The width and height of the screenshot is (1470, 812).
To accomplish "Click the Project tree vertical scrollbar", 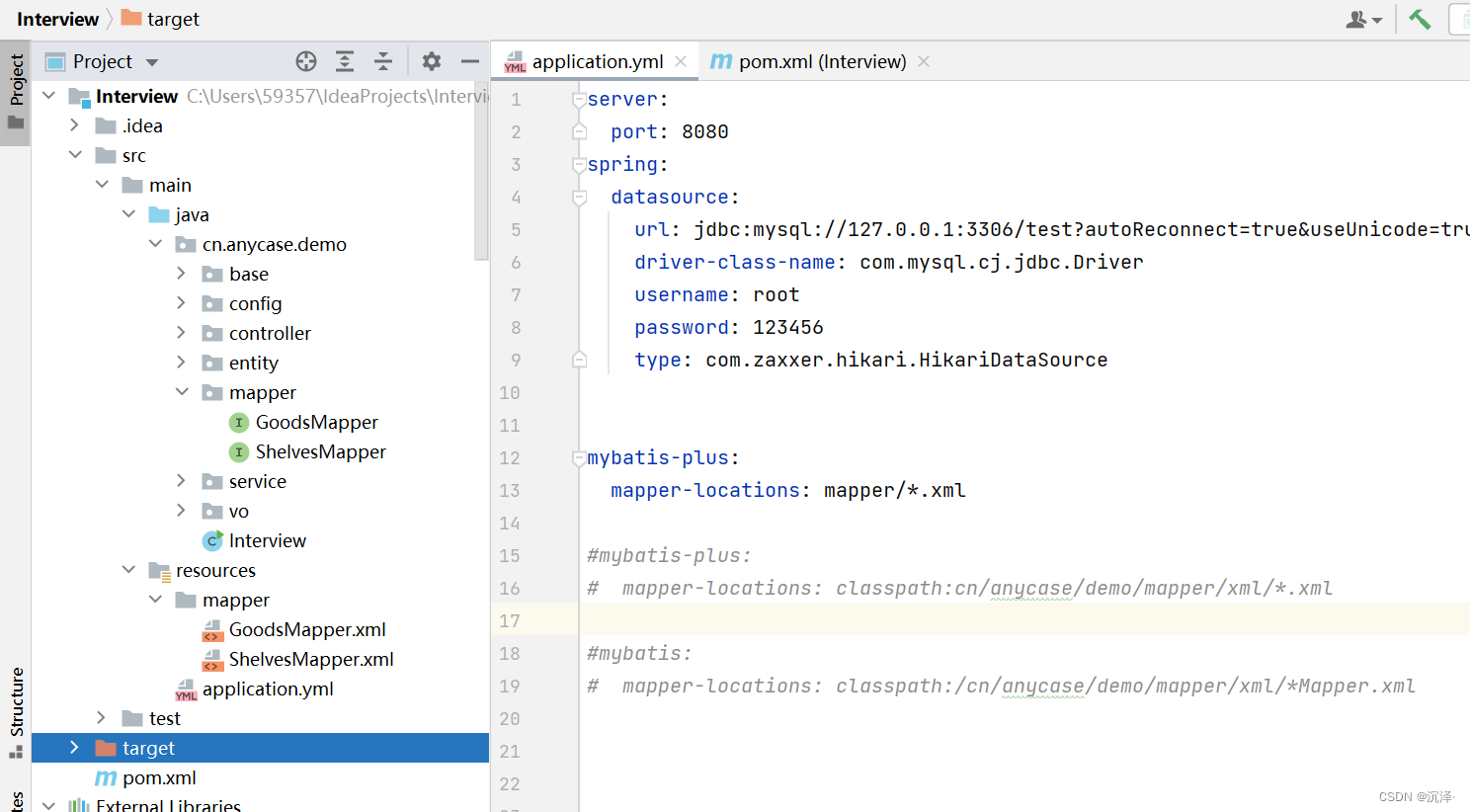I will pyautogui.click(x=481, y=170).
